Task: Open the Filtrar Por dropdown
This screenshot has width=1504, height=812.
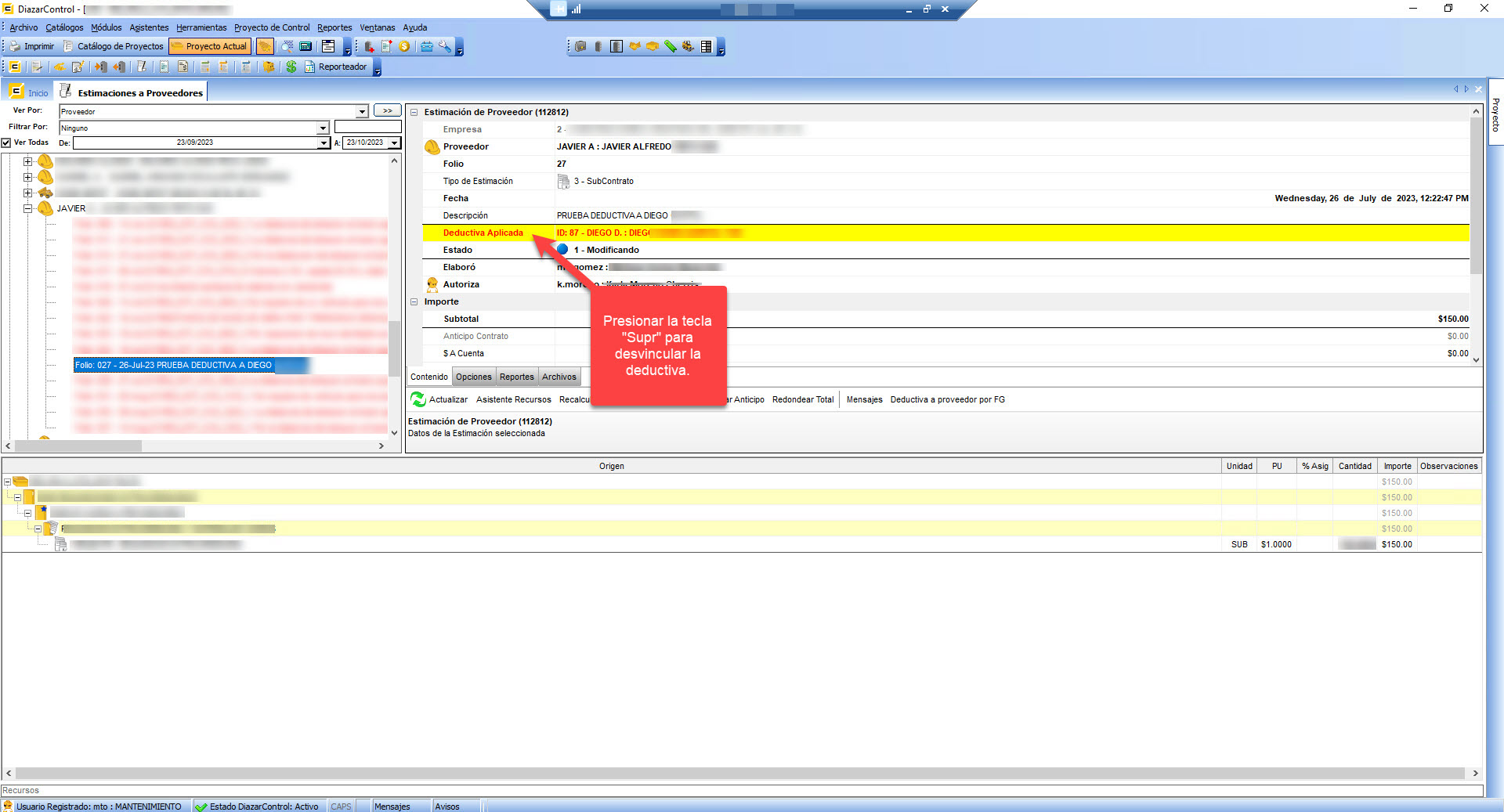Action: coord(323,128)
